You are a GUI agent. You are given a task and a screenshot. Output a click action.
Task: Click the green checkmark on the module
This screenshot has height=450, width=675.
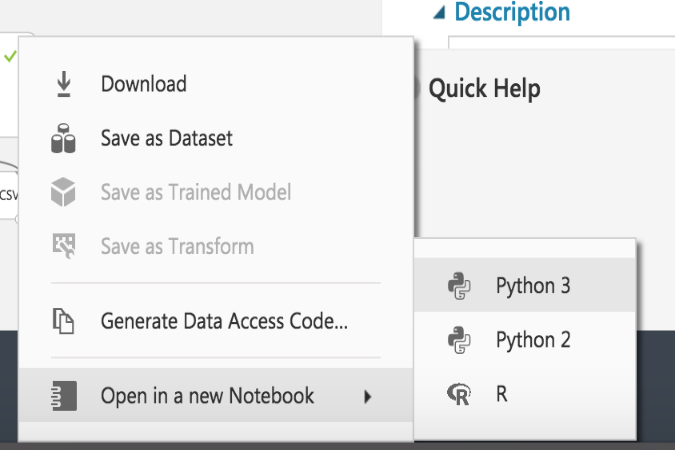pos(10,57)
